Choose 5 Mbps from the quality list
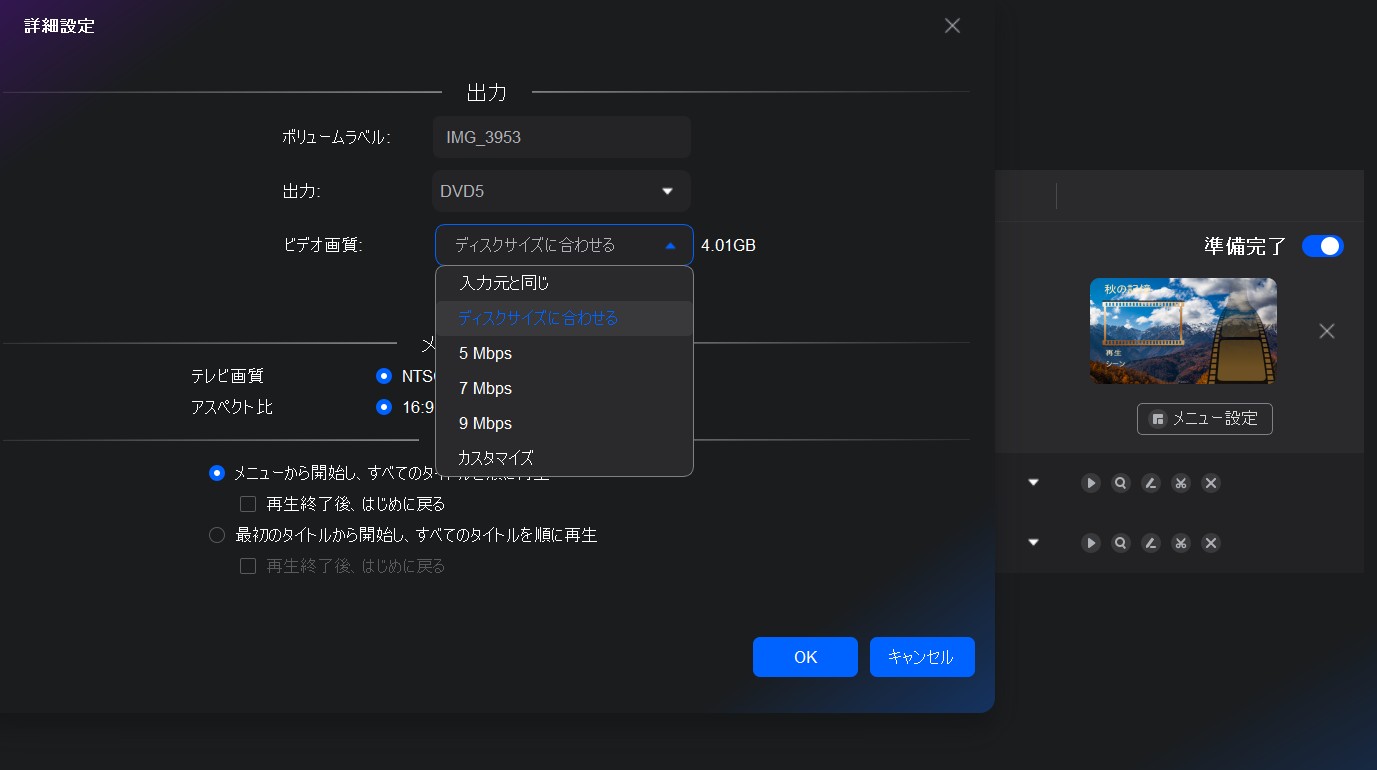The width and height of the screenshot is (1377, 770). pyautogui.click(x=485, y=353)
